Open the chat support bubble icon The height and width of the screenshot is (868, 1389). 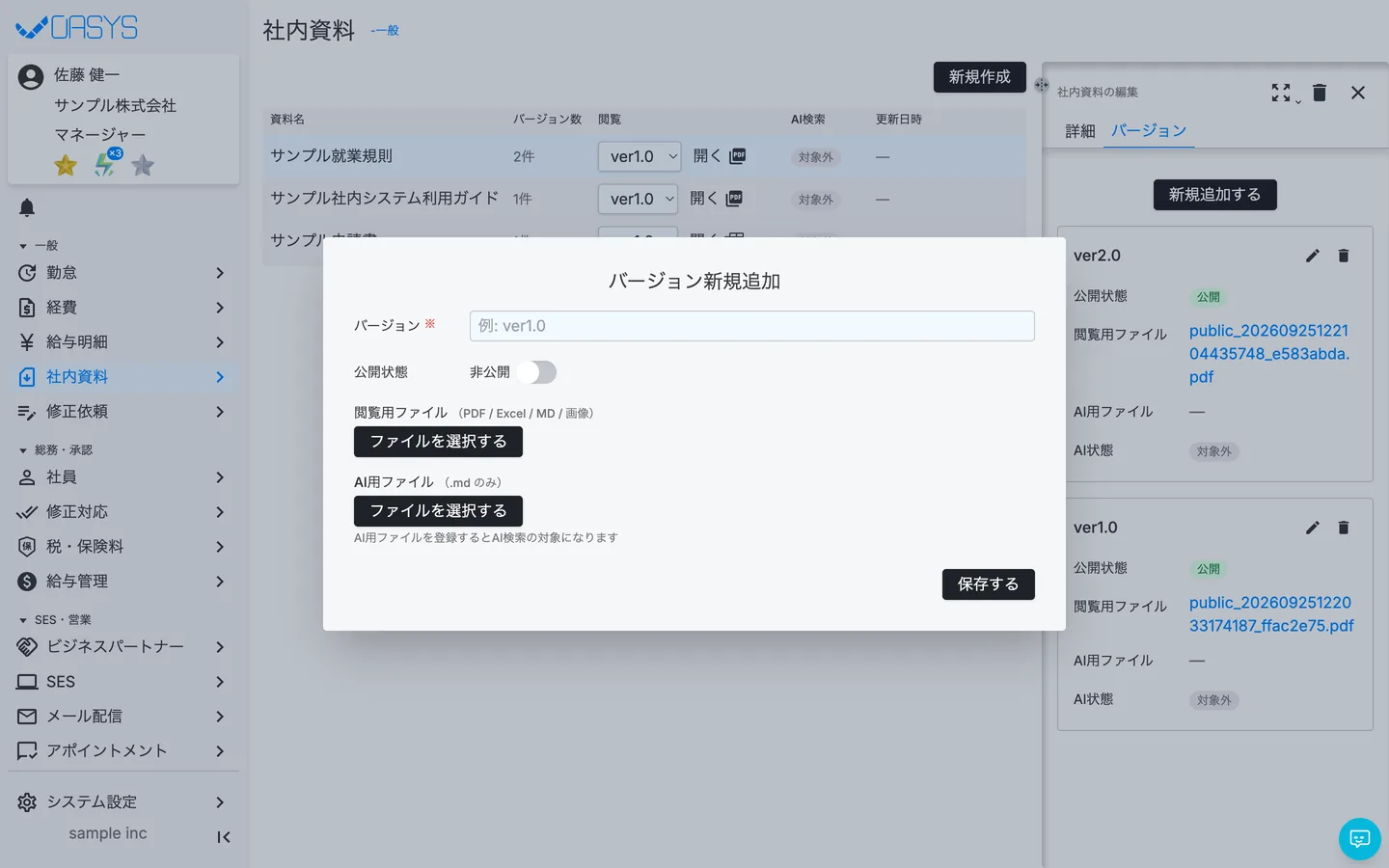[x=1359, y=839]
